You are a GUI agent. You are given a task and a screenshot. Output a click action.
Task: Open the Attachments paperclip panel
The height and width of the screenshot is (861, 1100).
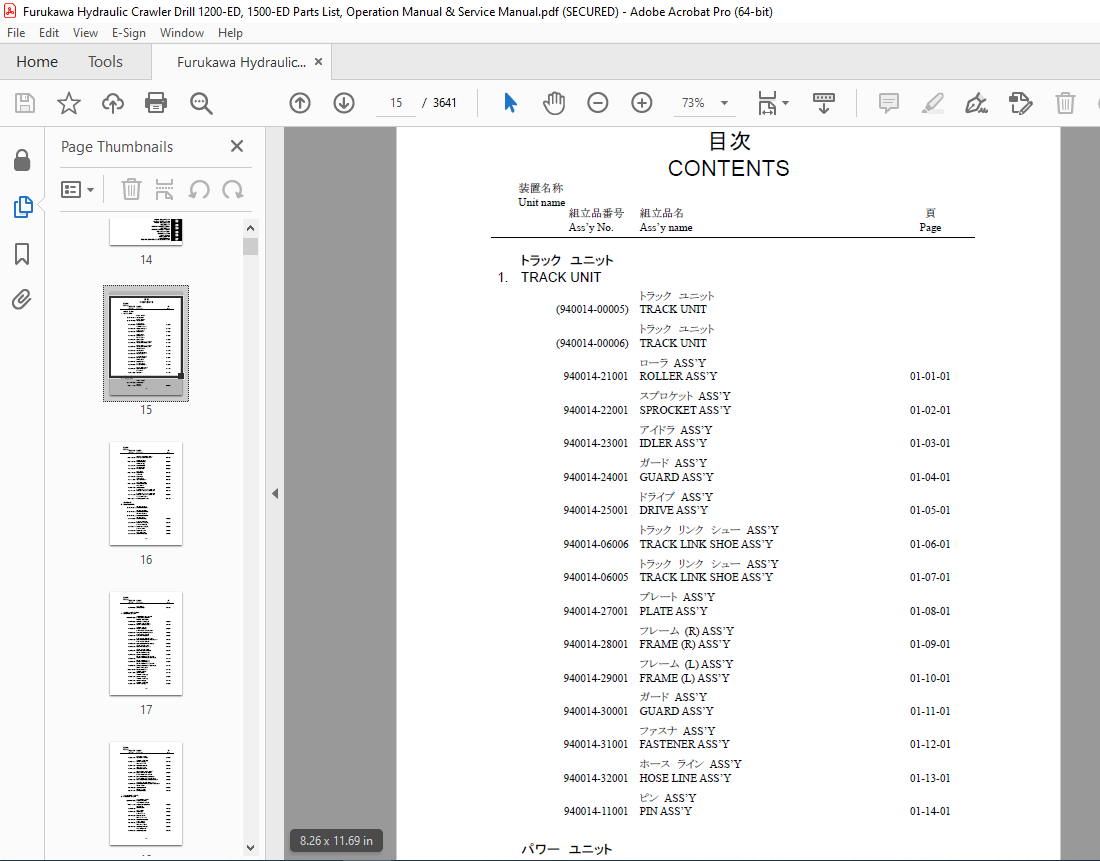[x=22, y=299]
